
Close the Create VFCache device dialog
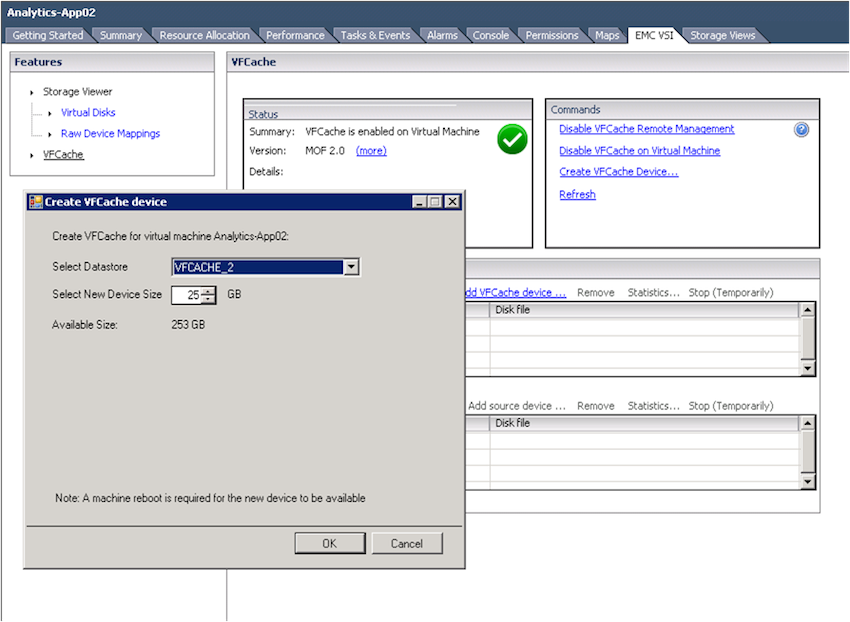(x=452, y=202)
